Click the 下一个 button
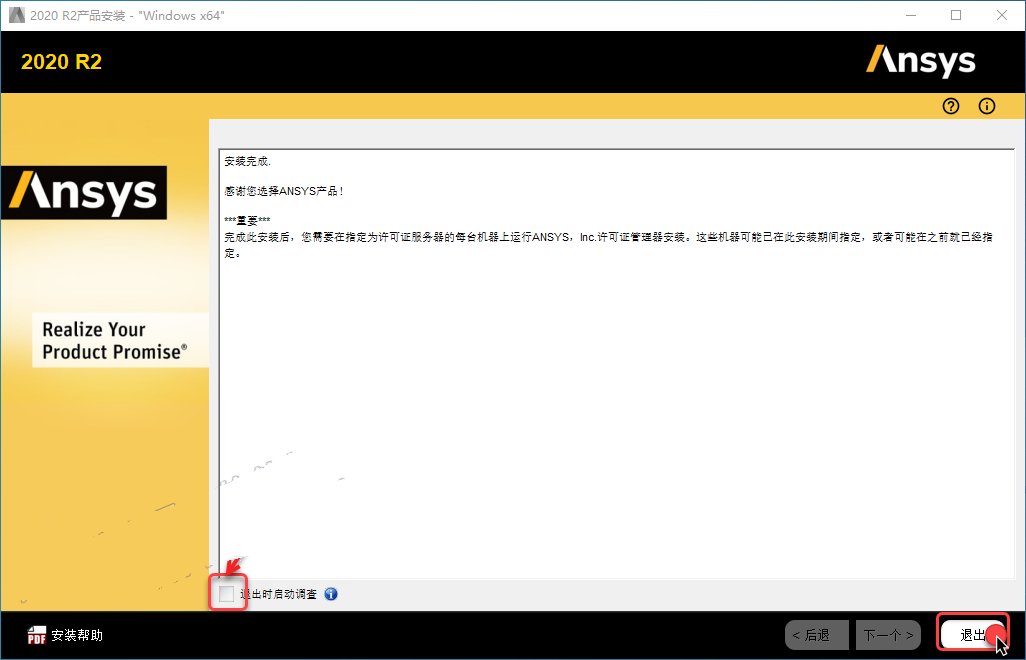This screenshot has width=1026, height=660. coord(888,635)
